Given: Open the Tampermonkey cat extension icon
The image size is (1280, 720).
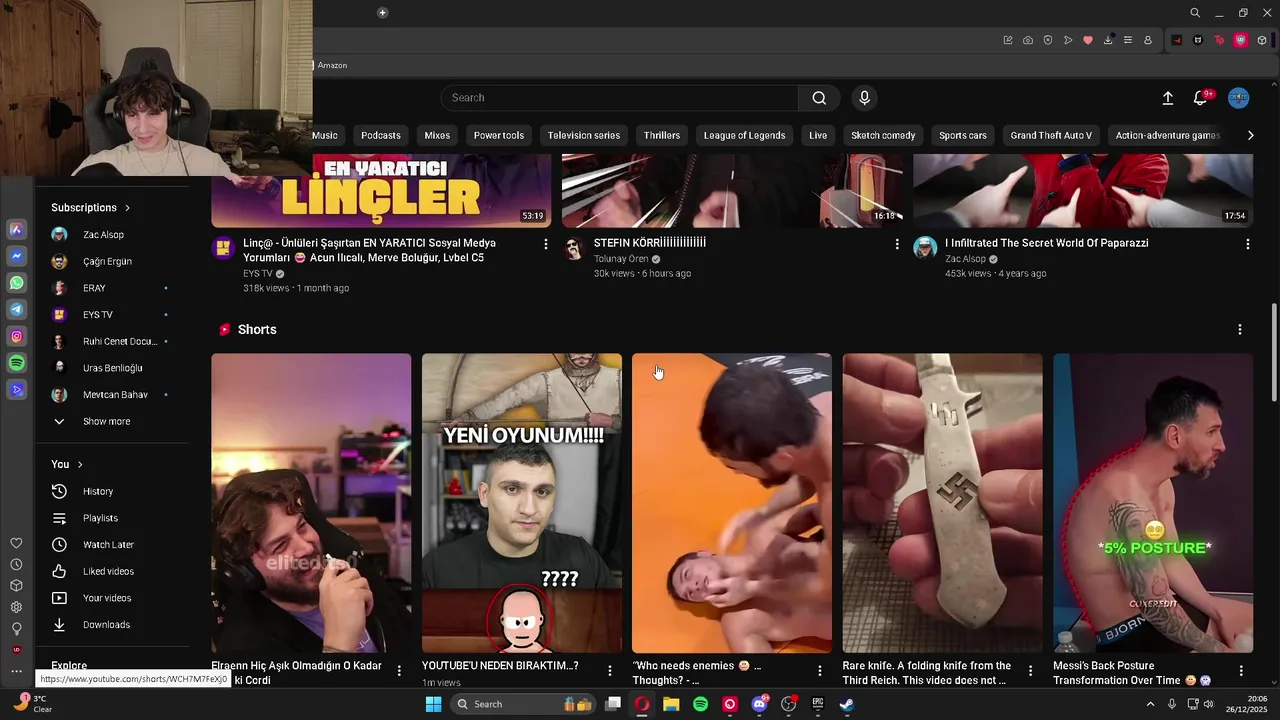Looking at the screenshot, I should click(1198, 40).
